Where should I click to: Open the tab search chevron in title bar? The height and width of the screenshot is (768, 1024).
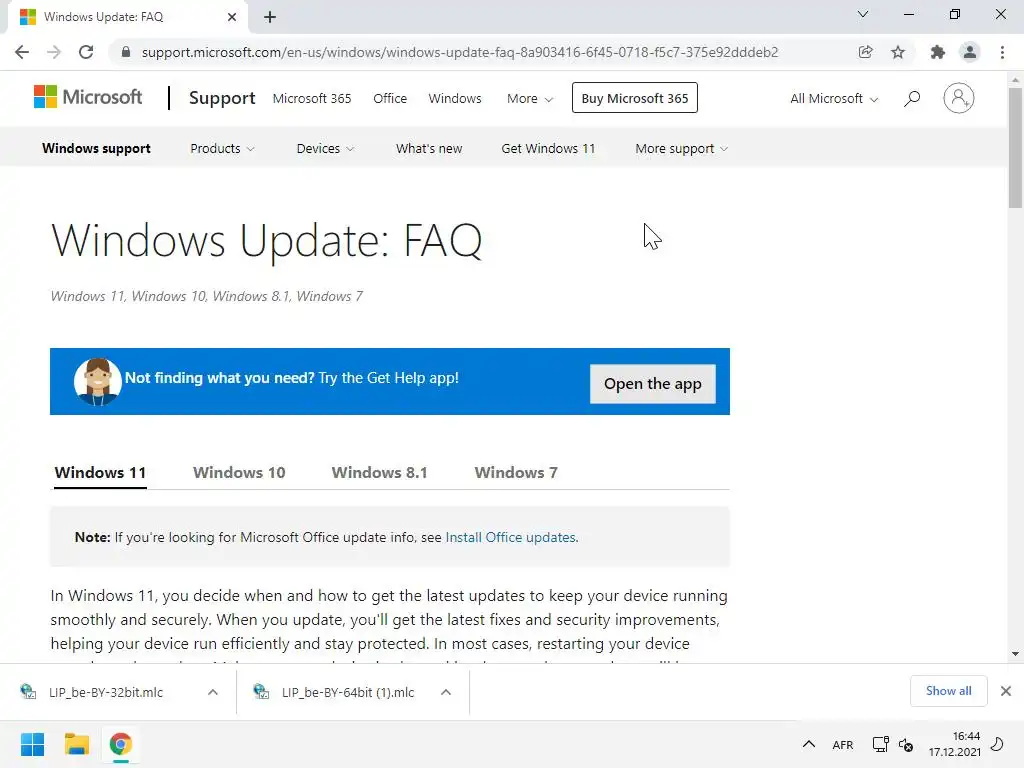[863, 14]
